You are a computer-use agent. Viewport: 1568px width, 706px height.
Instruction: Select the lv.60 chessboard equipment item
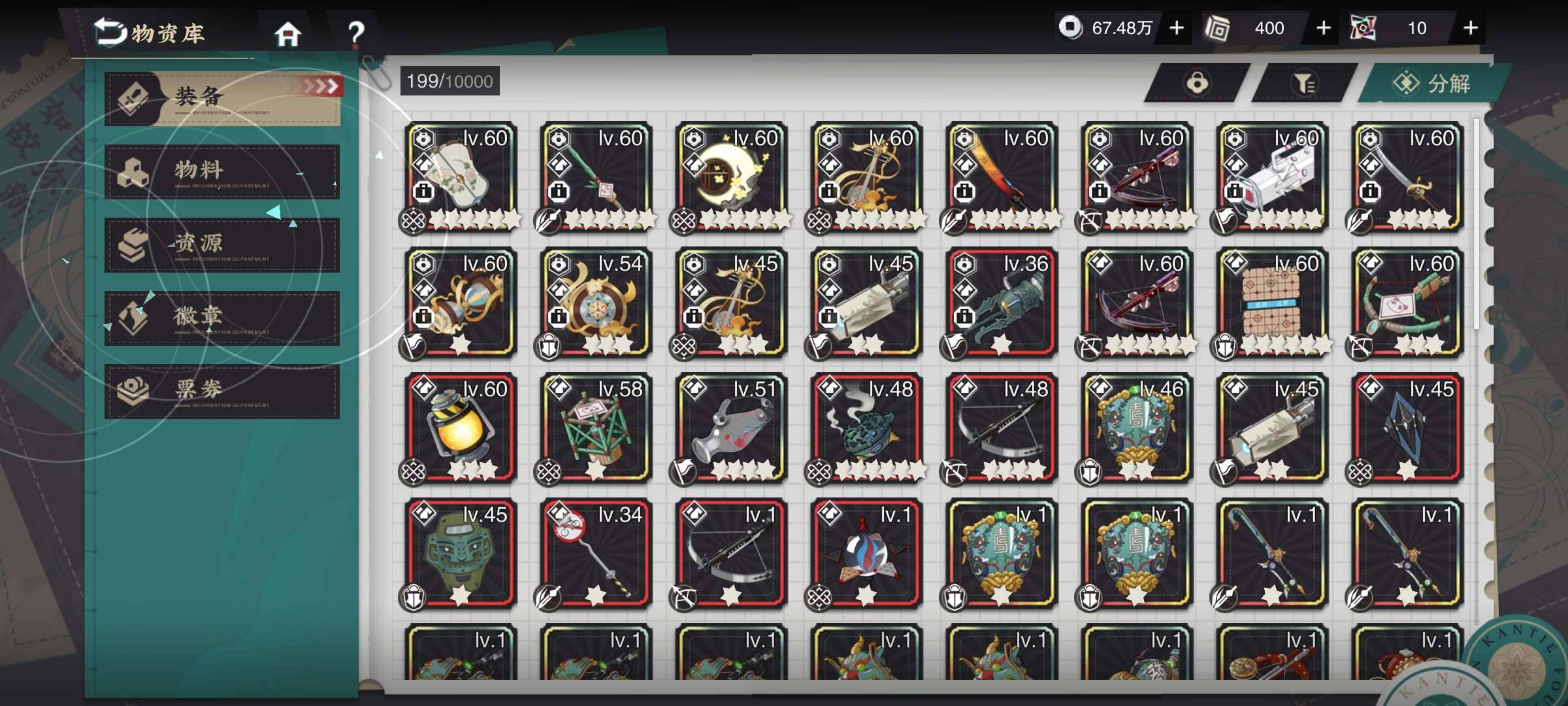coord(1272,303)
